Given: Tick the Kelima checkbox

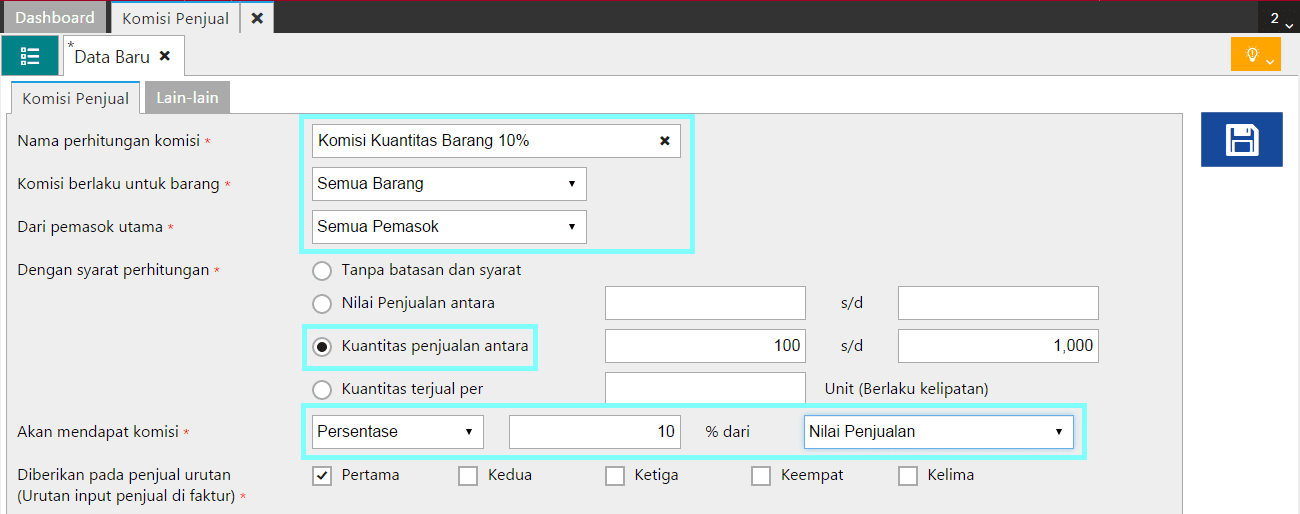Looking at the screenshot, I should coord(908,475).
